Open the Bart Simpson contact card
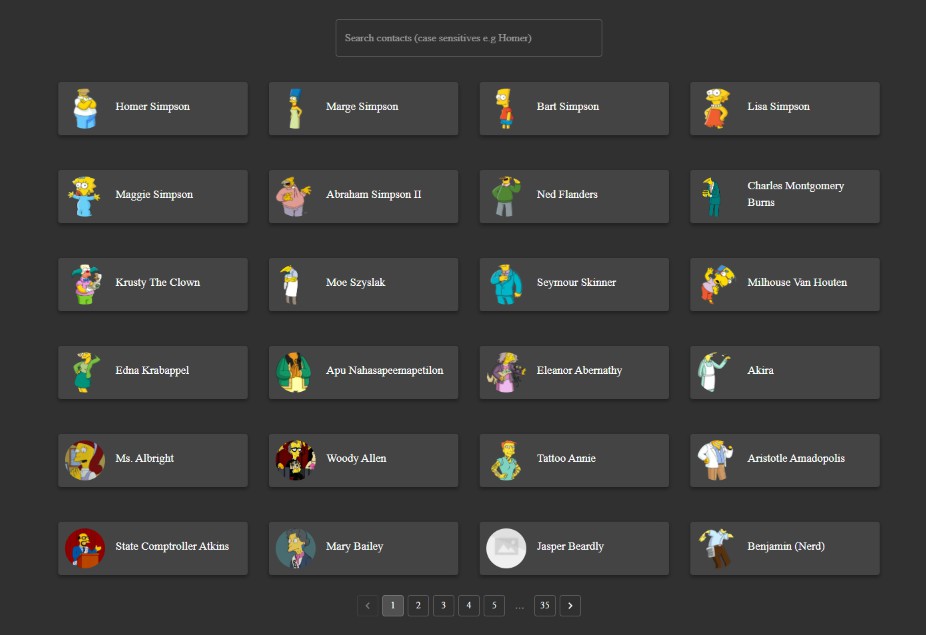 [x=574, y=108]
